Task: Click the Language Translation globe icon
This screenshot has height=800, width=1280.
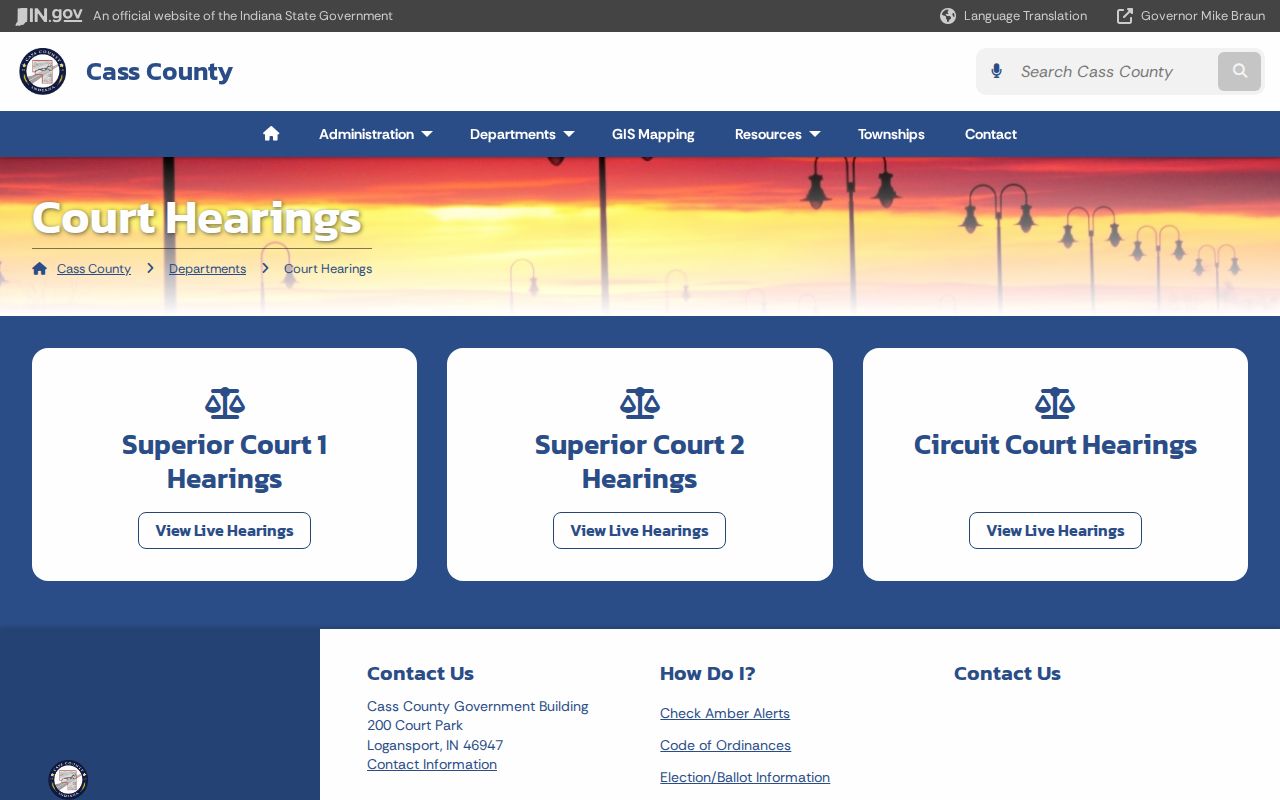Action: coord(948,16)
